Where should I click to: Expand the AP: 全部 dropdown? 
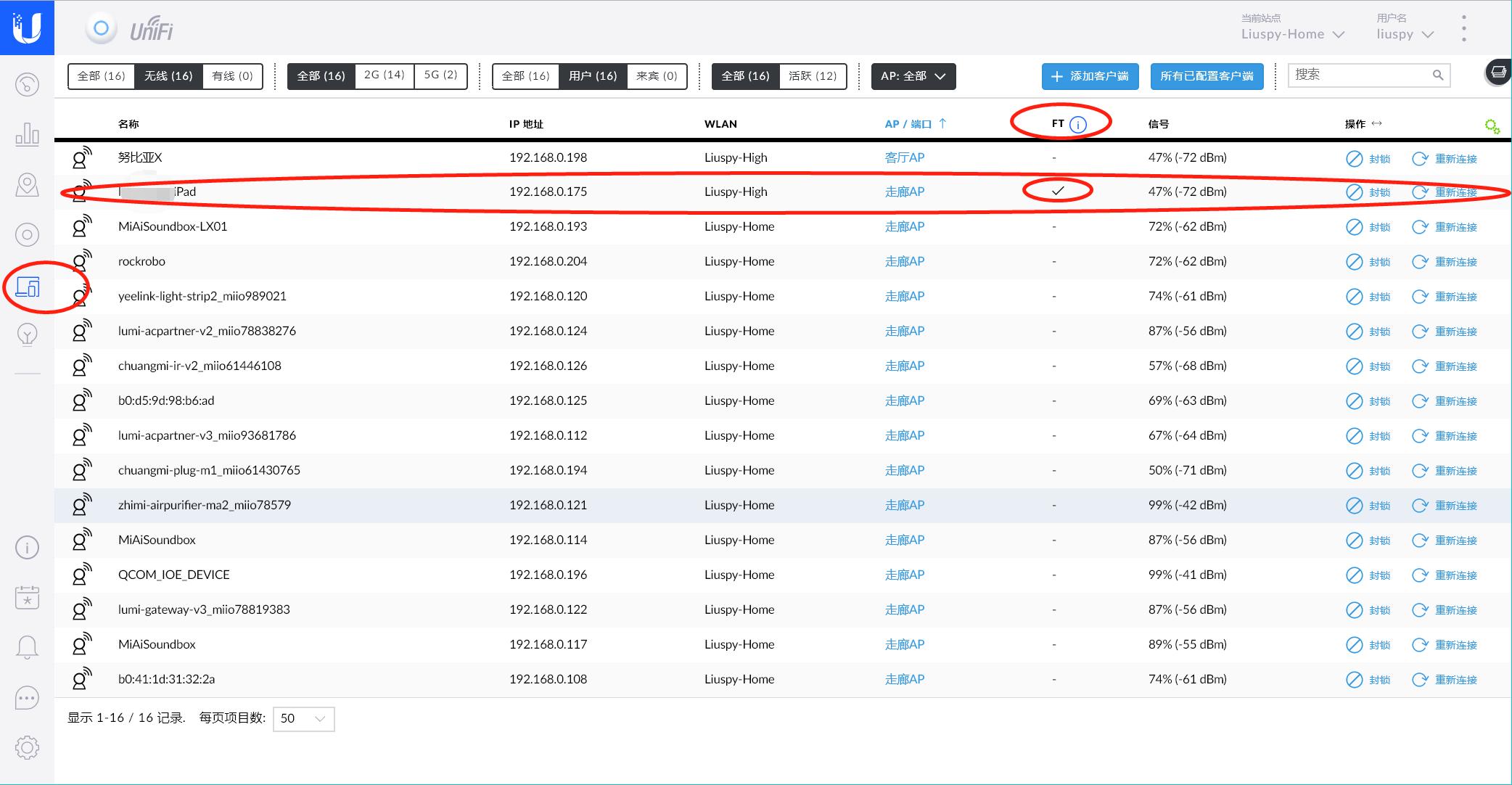click(913, 75)
